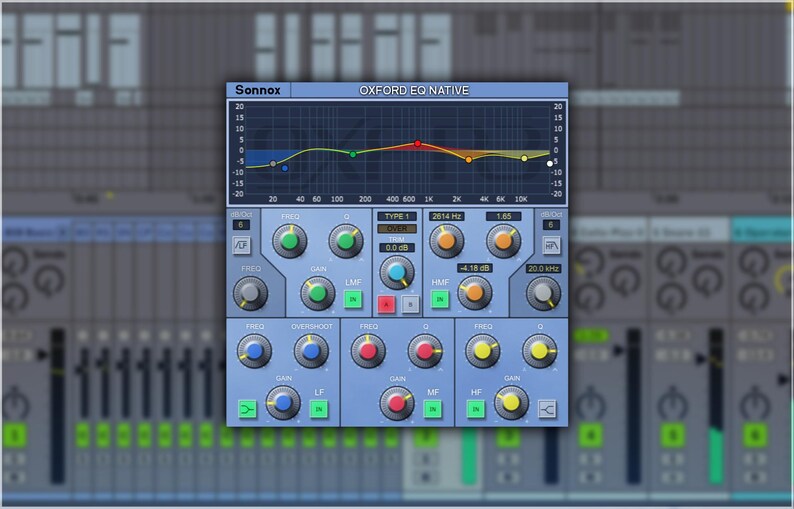Click the 1.65 Q value field
The height and width of the screenshot is (509, 794).
pyautogui.click(x=503, y=216)
